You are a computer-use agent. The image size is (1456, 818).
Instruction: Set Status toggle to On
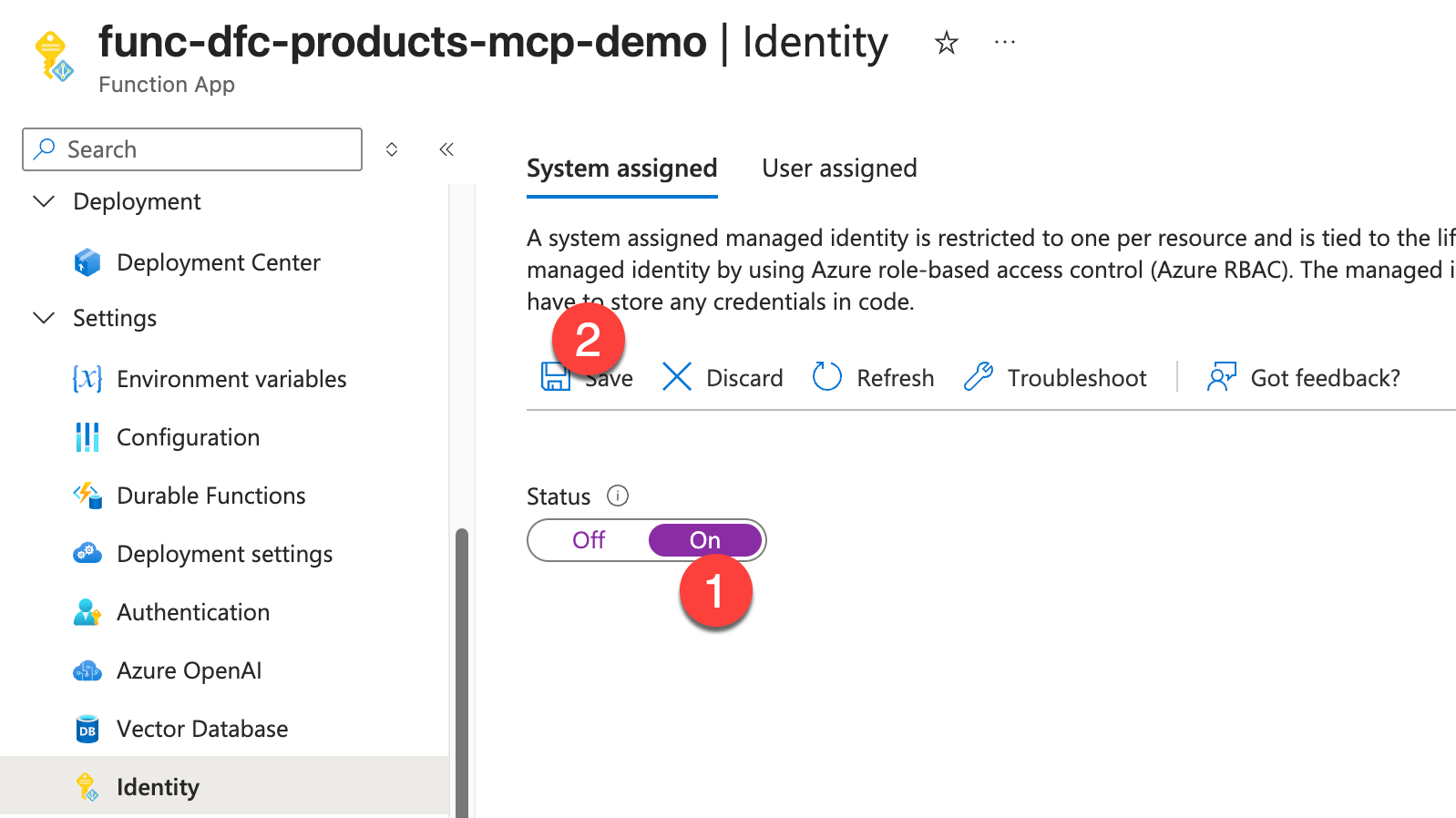click(x=704, y=540)
